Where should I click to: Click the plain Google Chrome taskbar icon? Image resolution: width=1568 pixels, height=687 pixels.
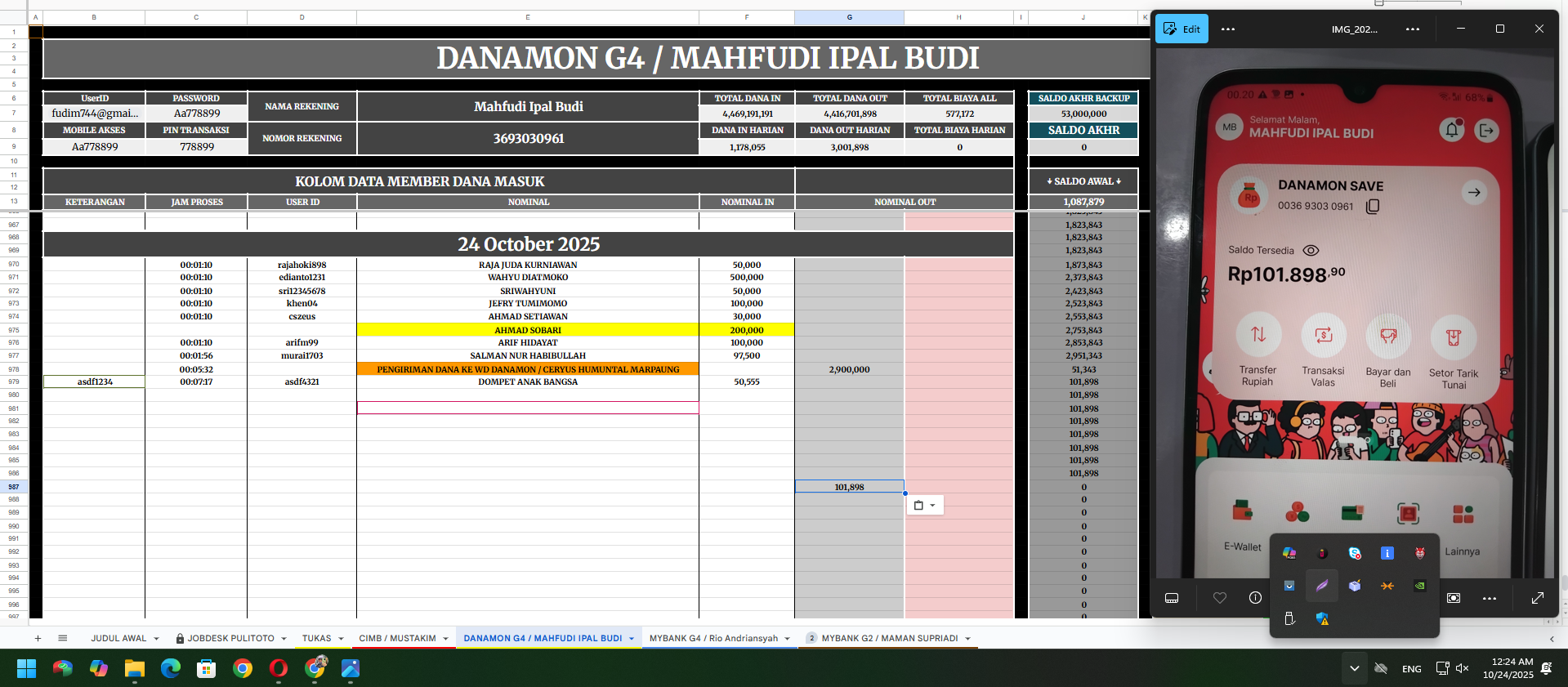(x=243, y=668)
